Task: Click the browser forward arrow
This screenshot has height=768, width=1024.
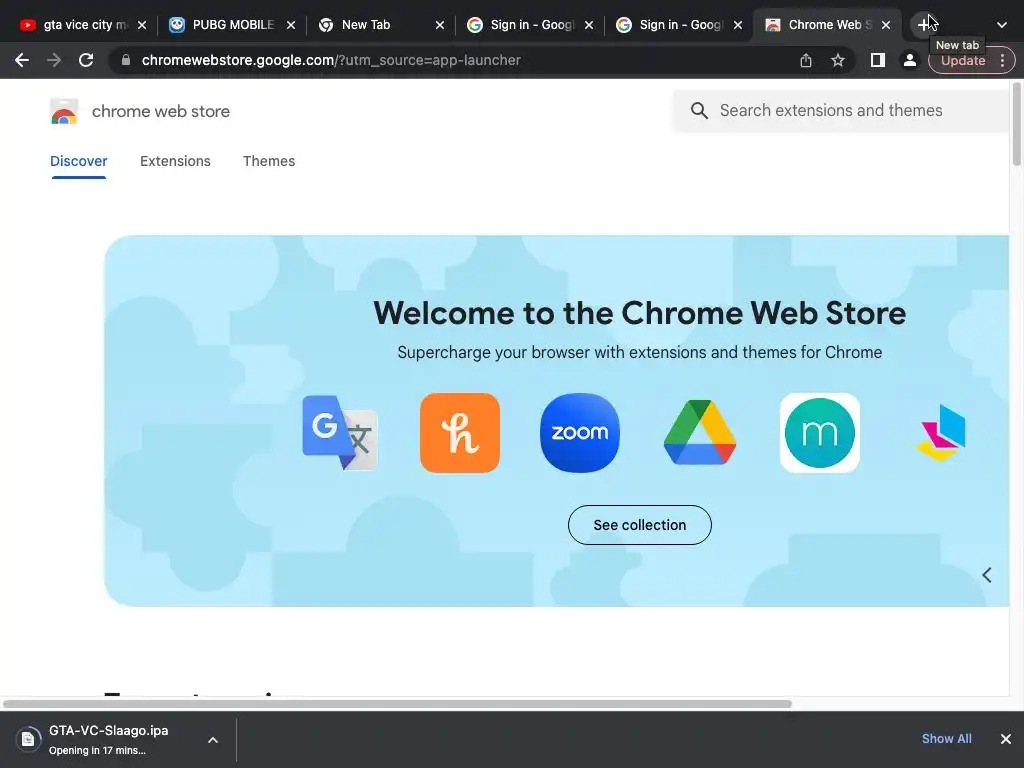Action: 54,60
